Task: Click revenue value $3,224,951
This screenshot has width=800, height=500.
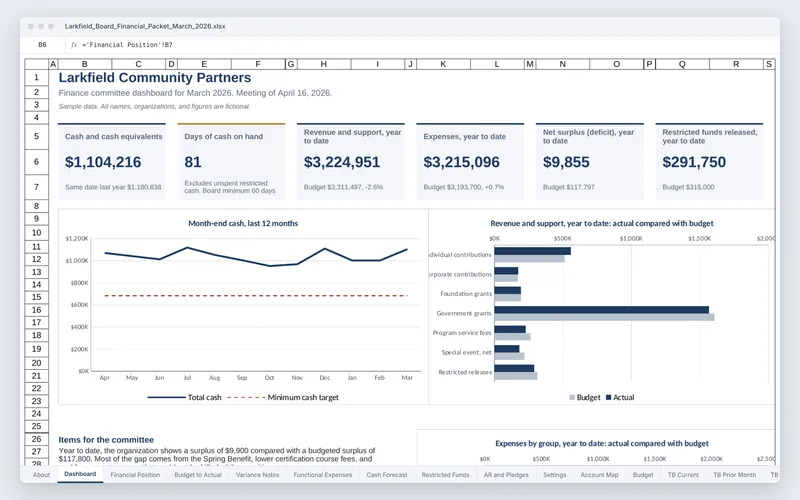Action: pyautogui.click(x=342, y=162)
